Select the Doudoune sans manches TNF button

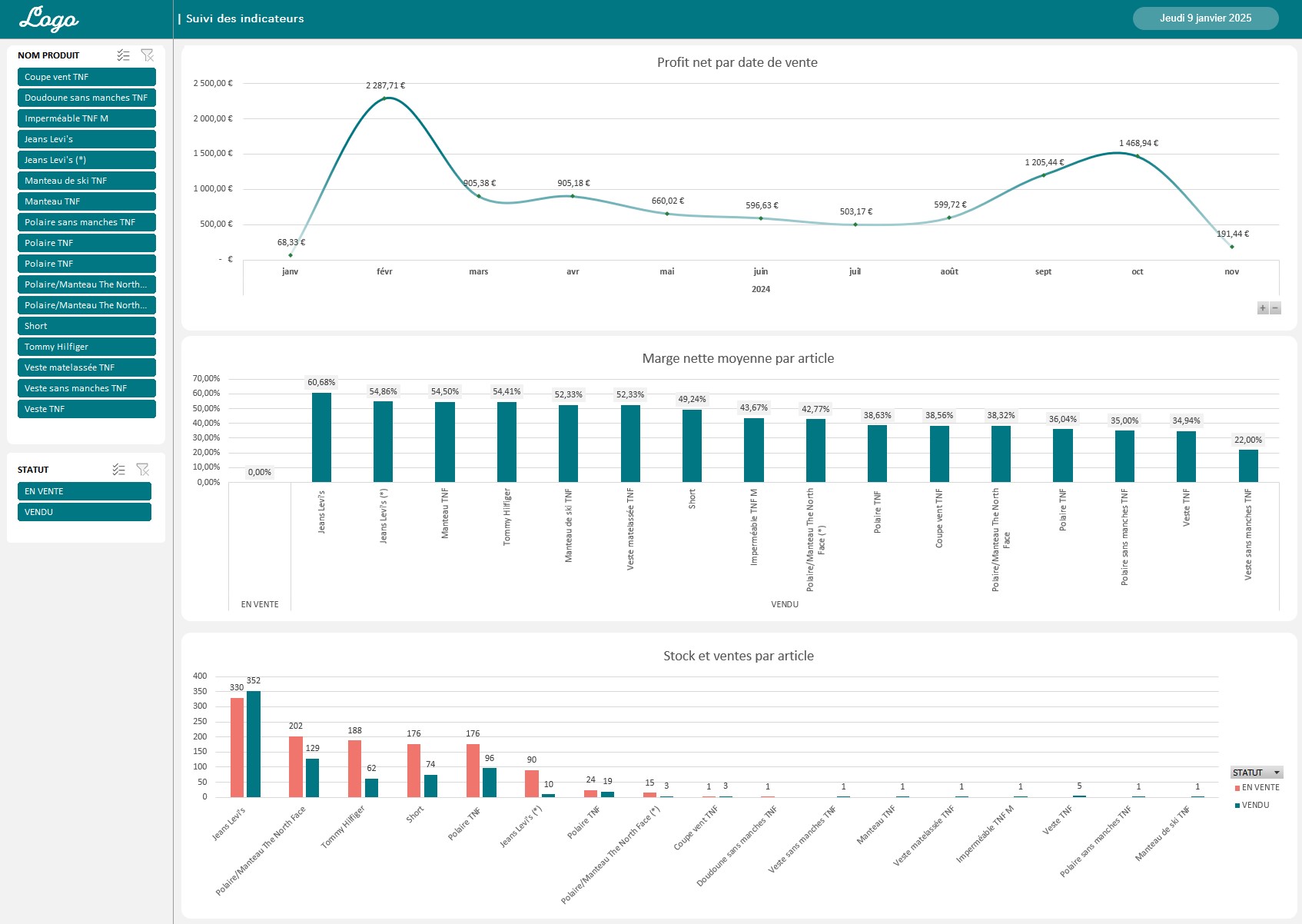[86, 98]
